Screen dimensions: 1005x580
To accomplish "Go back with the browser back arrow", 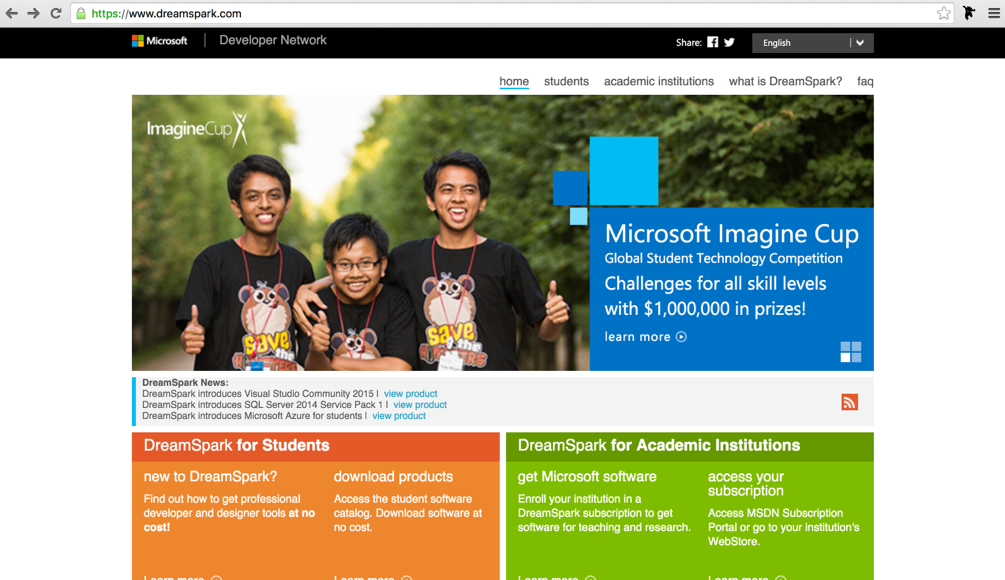I will tap(12, 13).
